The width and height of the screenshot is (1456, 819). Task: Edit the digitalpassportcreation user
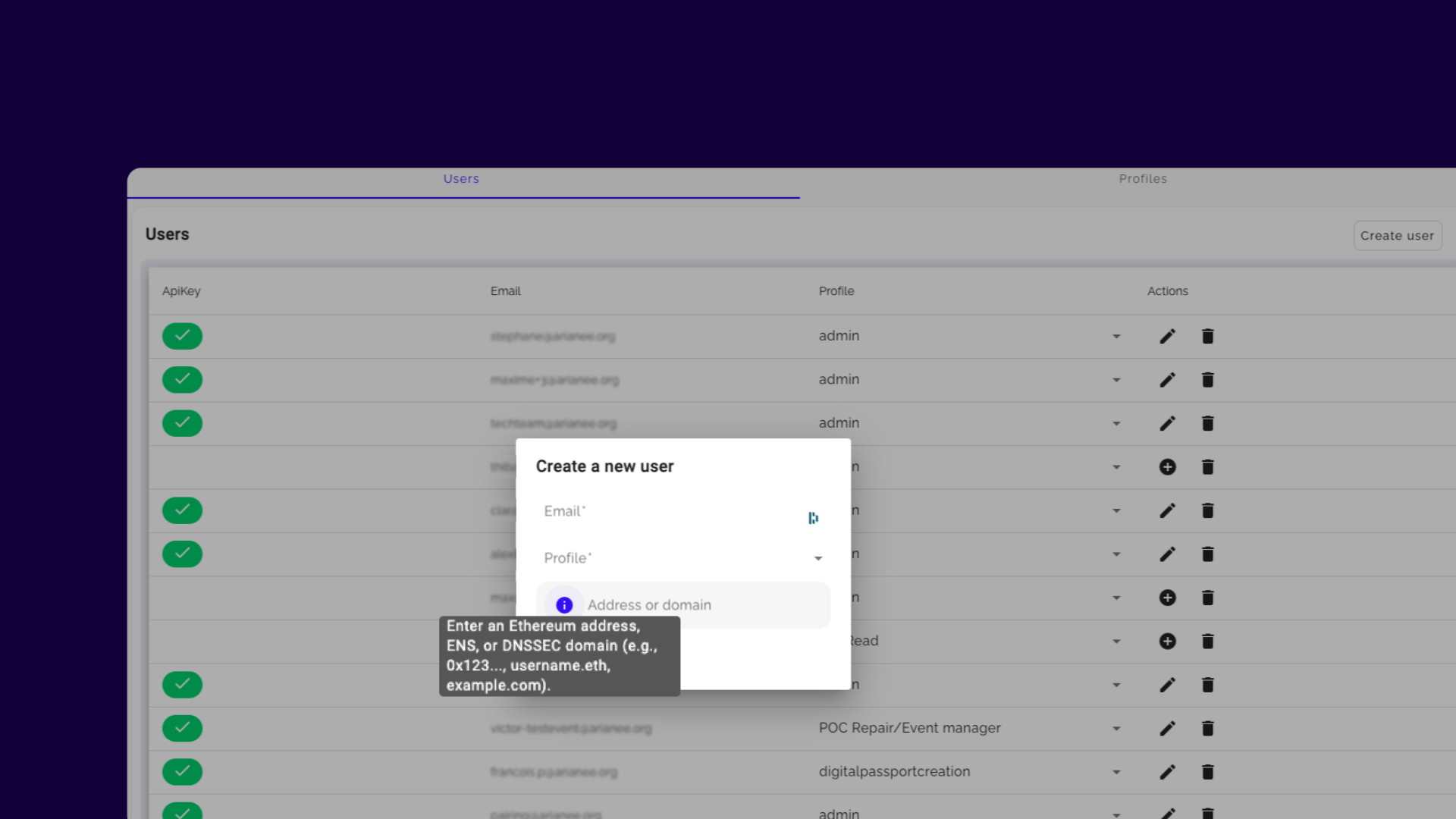(x=1167, y=772)
